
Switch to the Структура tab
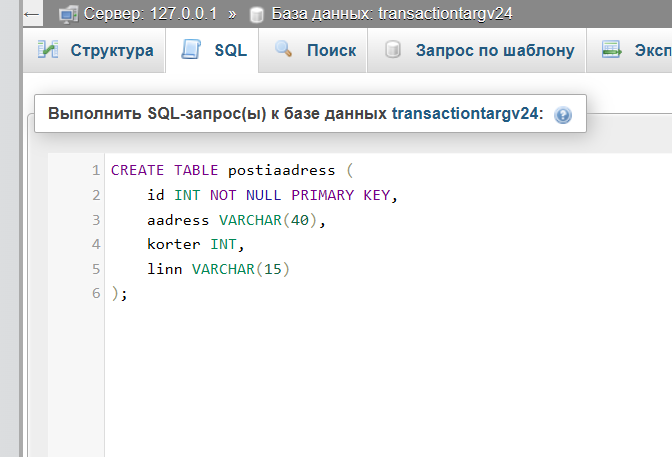(x=94, y=50)
